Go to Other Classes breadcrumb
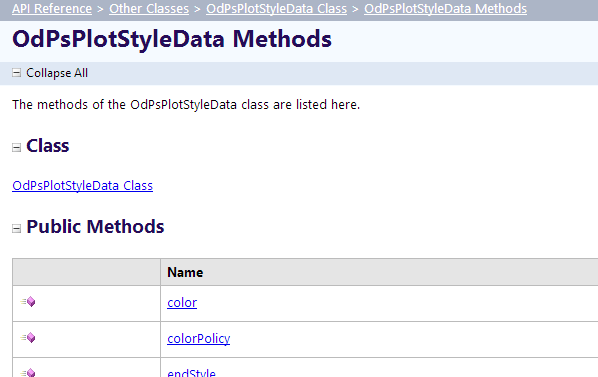 [149, 8]
